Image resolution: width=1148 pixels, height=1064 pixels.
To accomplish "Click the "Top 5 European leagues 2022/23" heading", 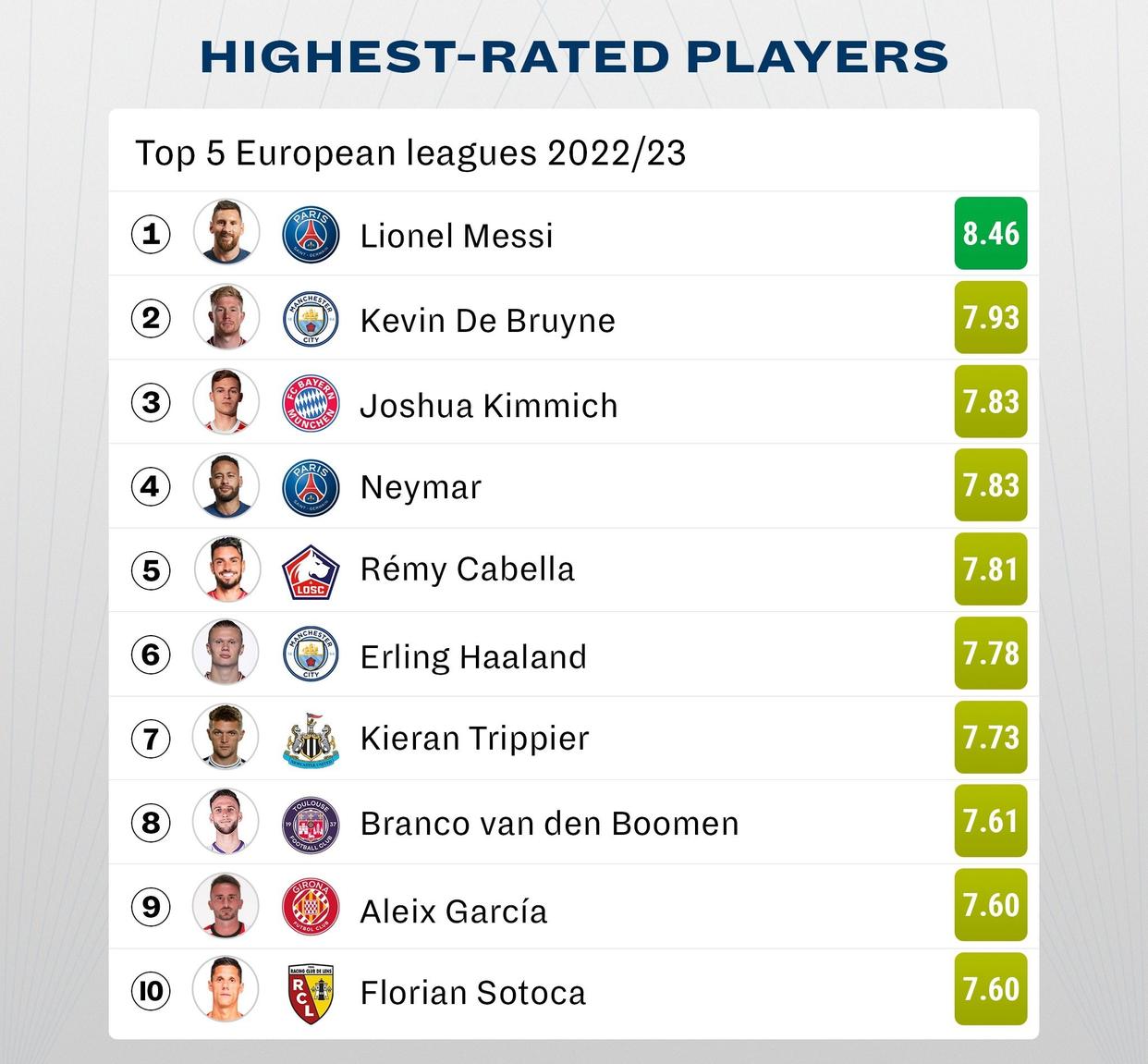I will click(410, 153).
